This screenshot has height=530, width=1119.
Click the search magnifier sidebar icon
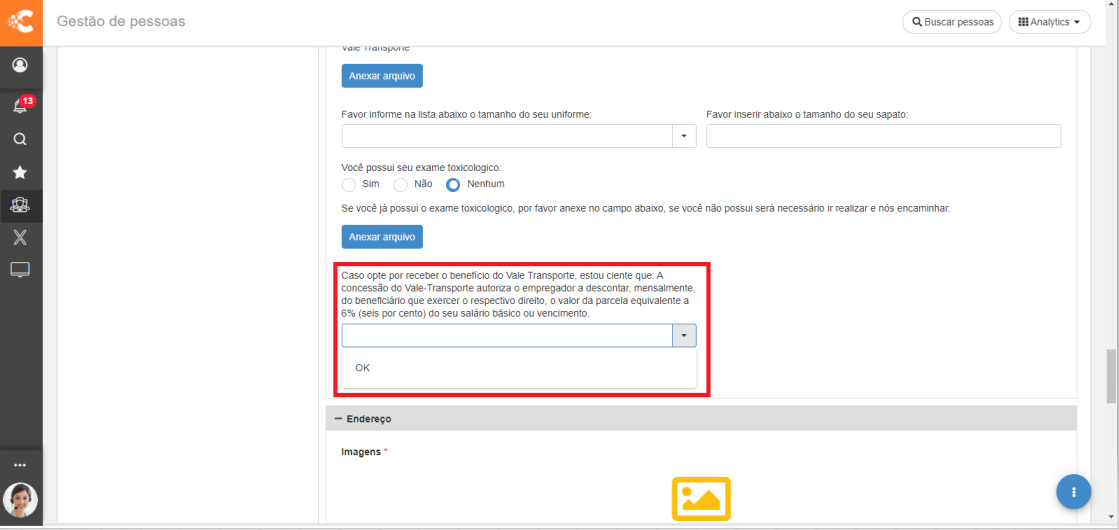(x=20, y=140)
